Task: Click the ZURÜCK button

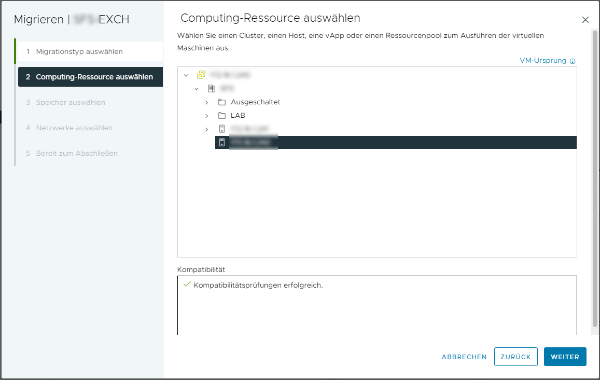Action: [x=515, y=357]
